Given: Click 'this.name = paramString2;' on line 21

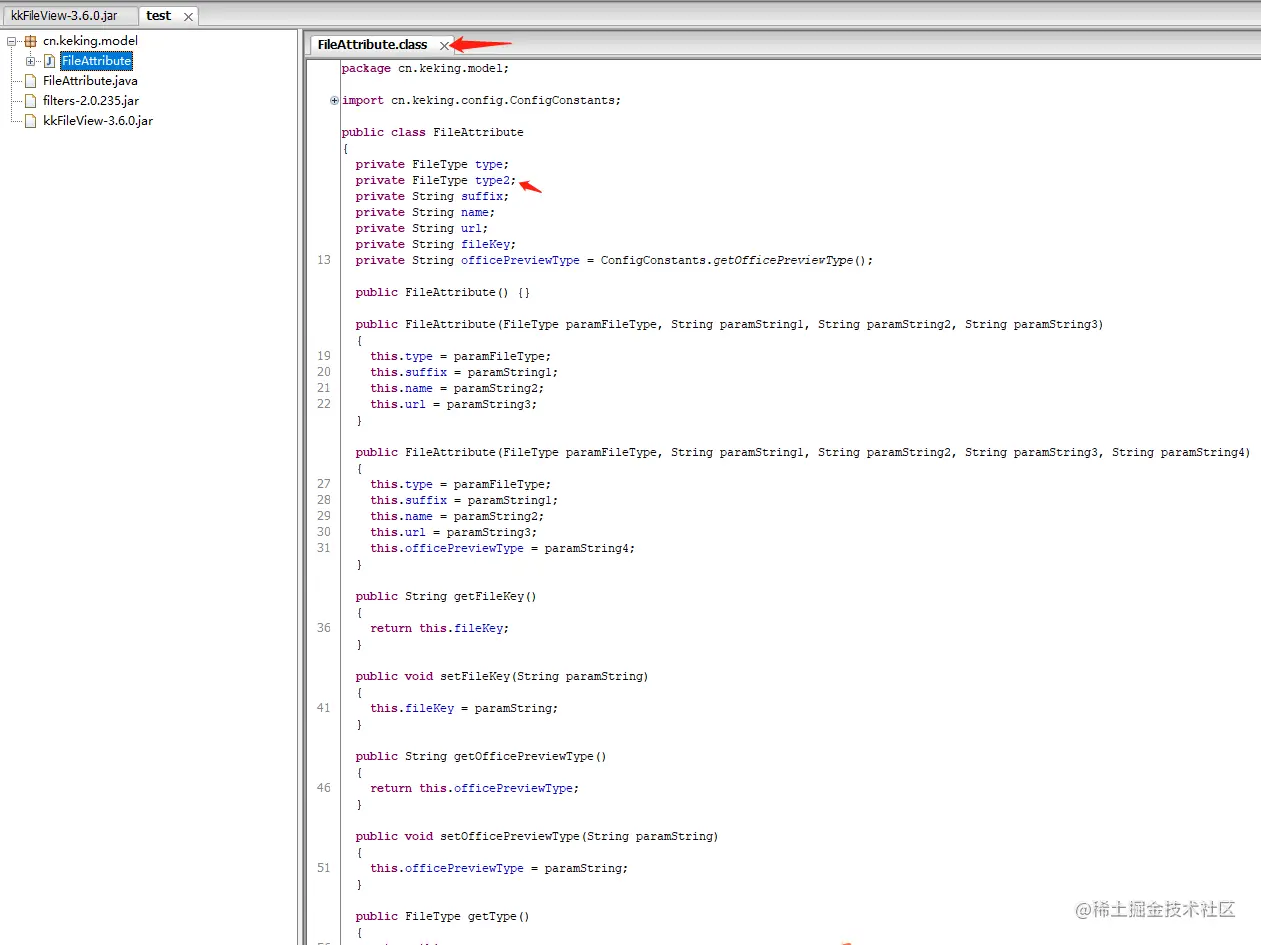Looking at the screenshot, I should point(457,388).
